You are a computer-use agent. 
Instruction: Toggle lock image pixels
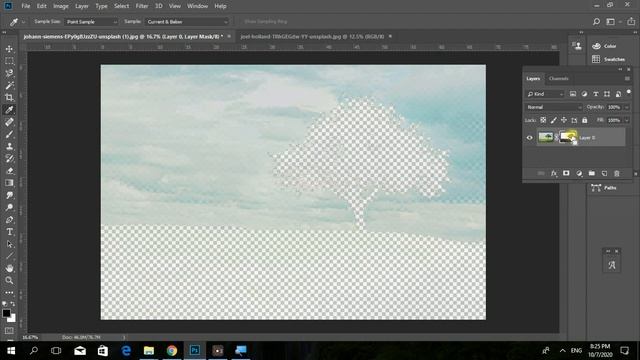click(553, 120)
